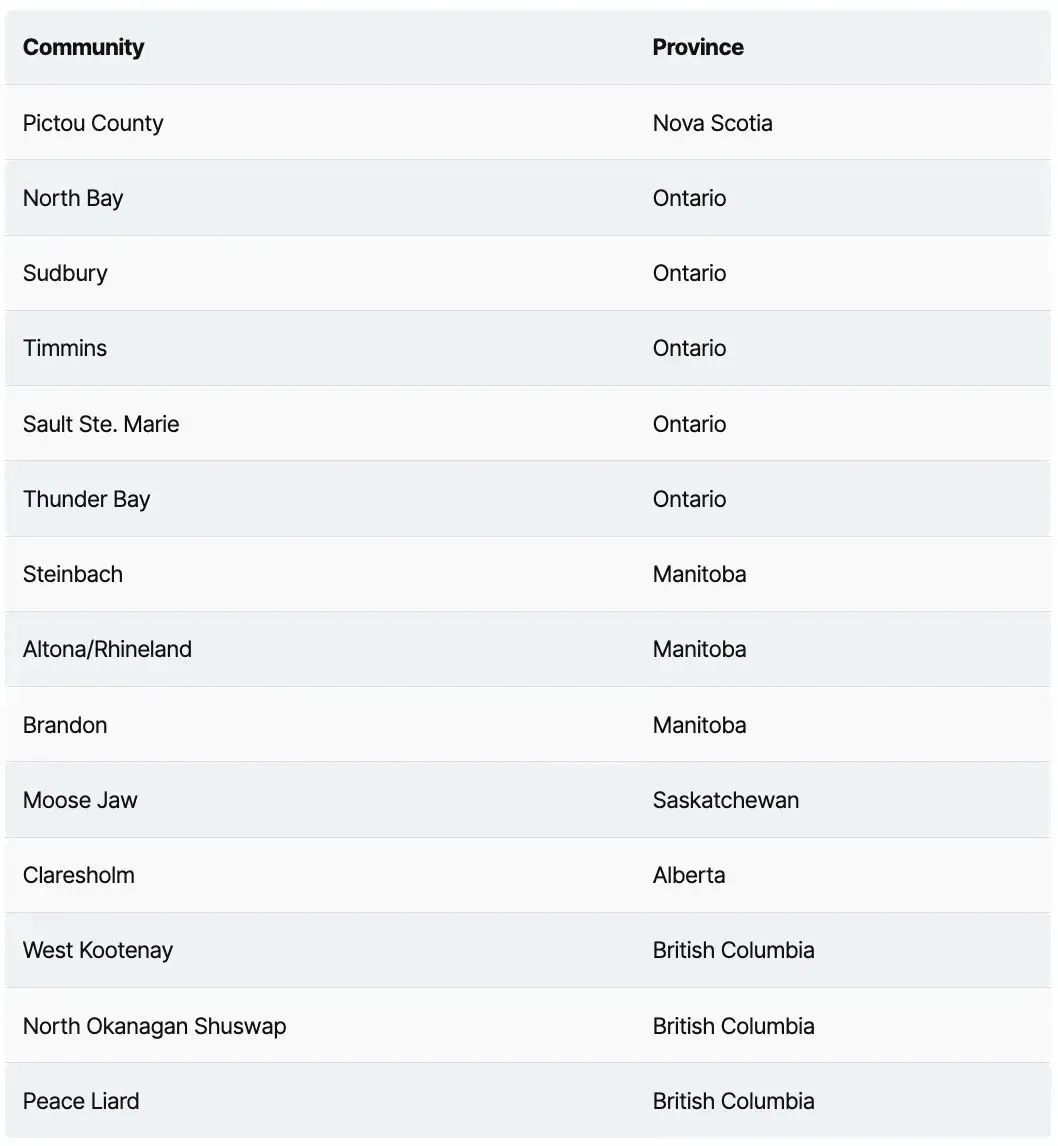Select the Moose Jaw cell

80,800
